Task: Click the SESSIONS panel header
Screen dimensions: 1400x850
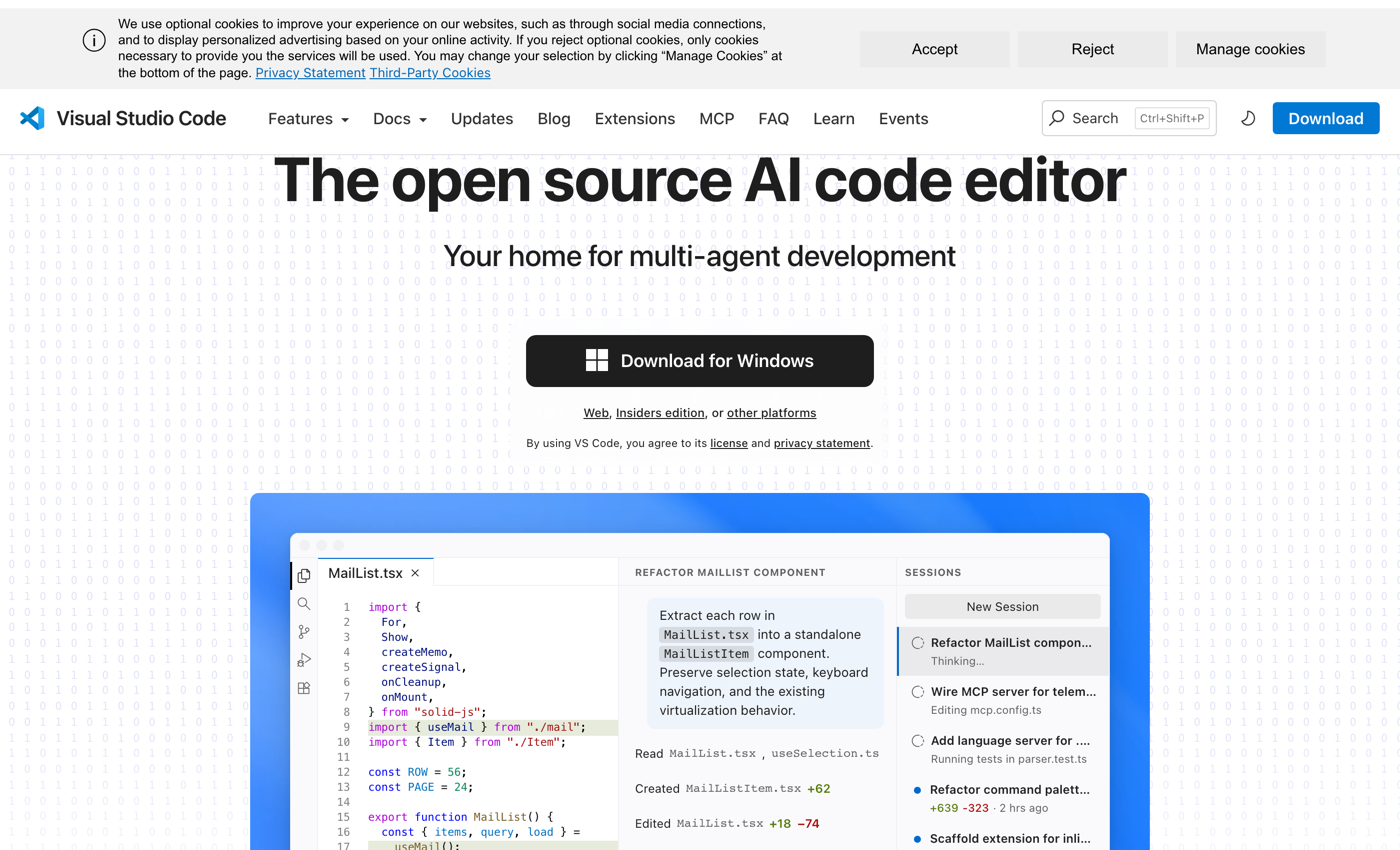Action: click(933, 573)
